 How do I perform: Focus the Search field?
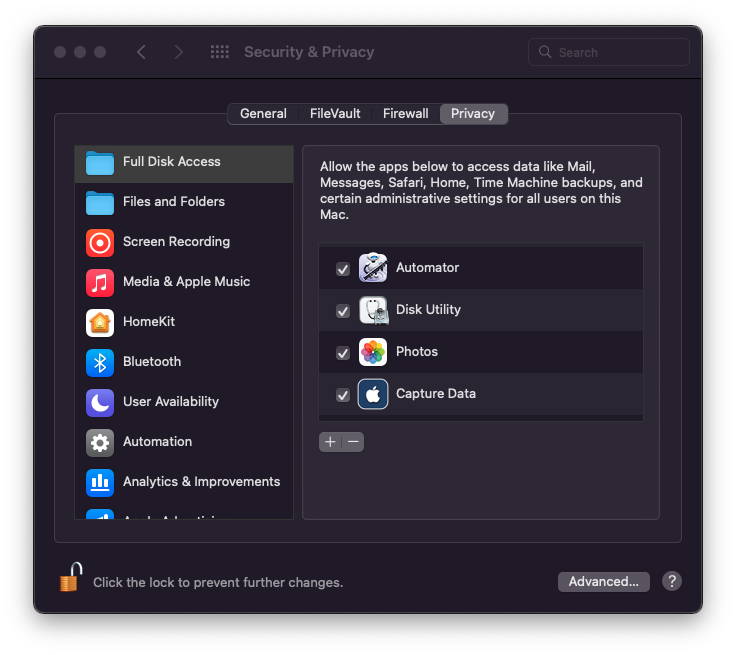coord(609,52)
